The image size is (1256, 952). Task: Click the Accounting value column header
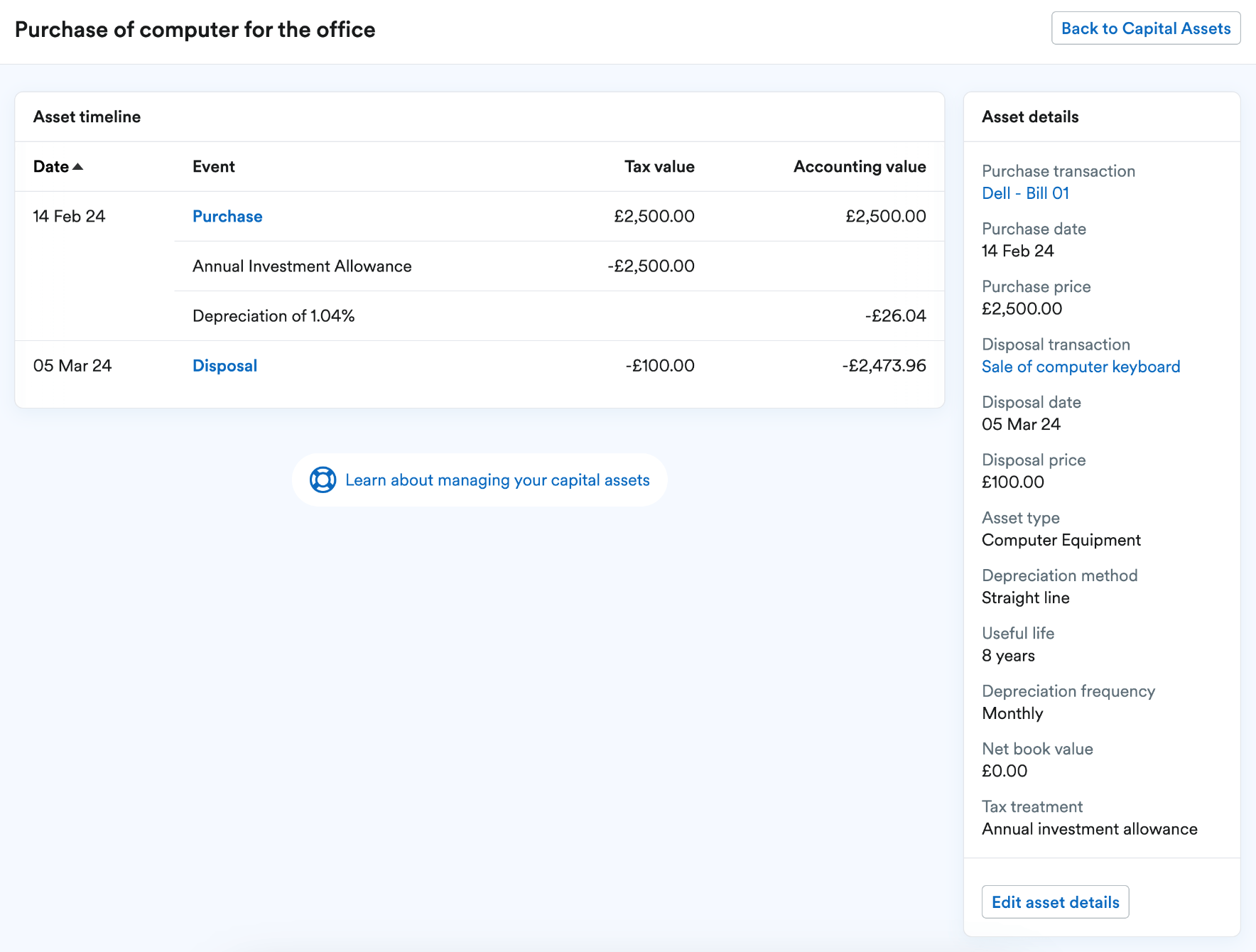pyautogui.click(x=860, y=166)
